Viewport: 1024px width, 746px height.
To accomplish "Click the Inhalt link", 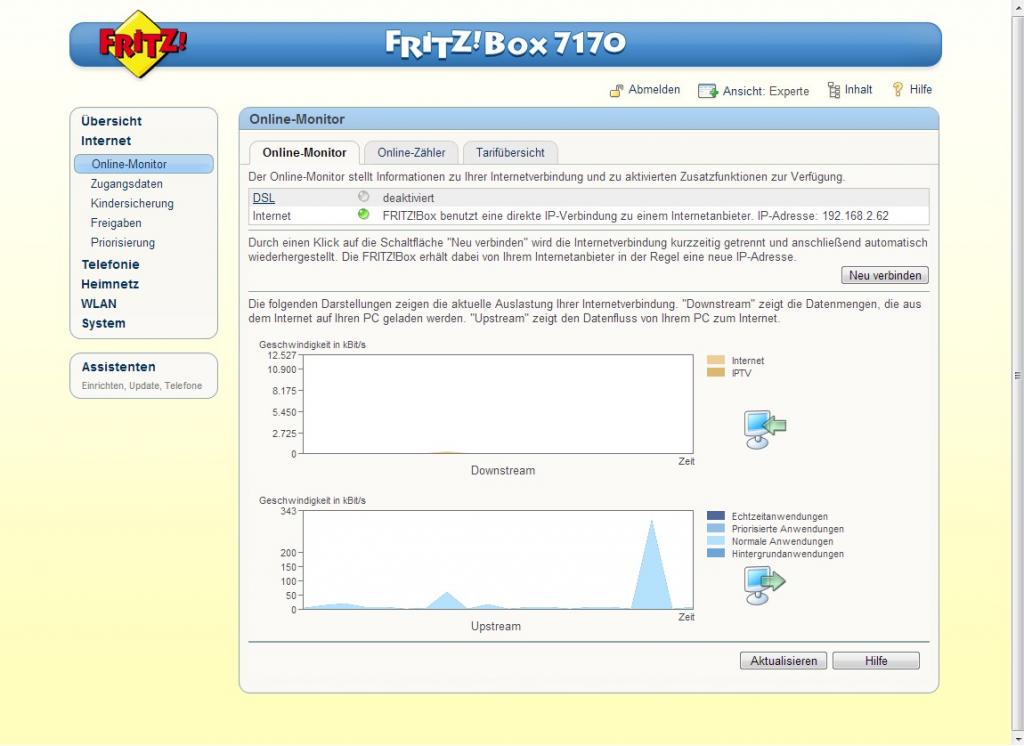I will tap(858, 89).
